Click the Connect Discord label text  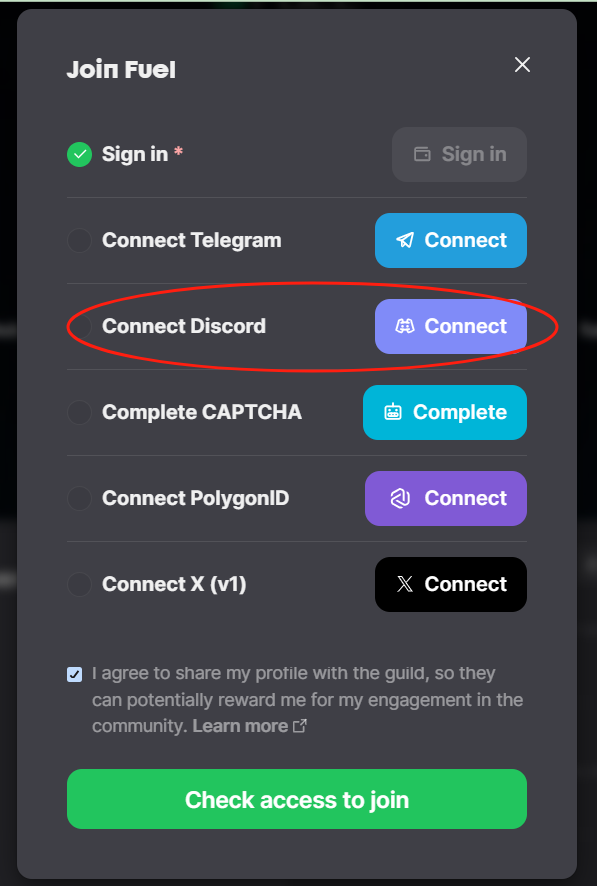[184, 326]
